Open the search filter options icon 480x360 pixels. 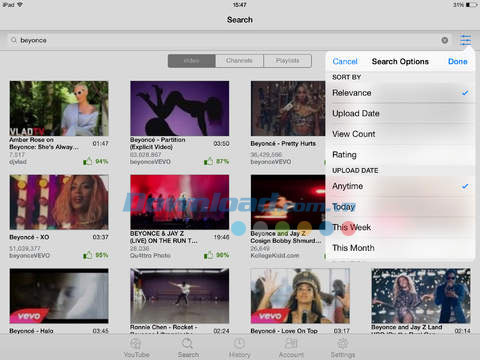[465, 40]
